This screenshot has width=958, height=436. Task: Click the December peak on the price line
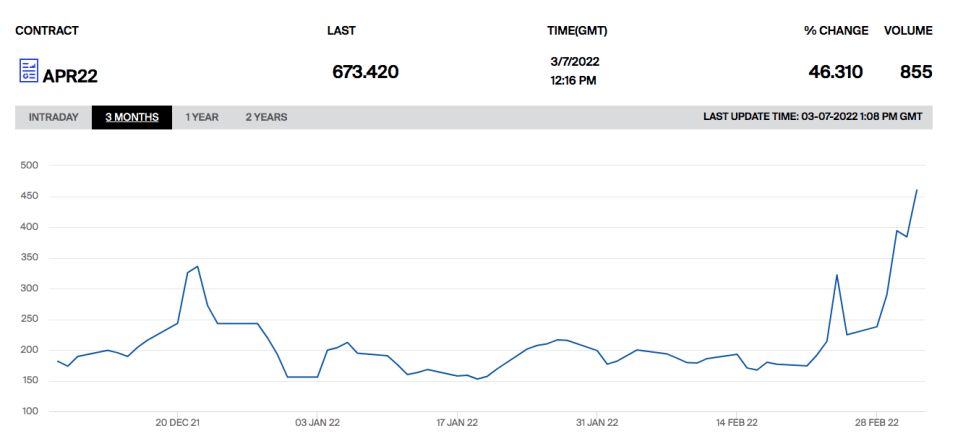[197, 266]
